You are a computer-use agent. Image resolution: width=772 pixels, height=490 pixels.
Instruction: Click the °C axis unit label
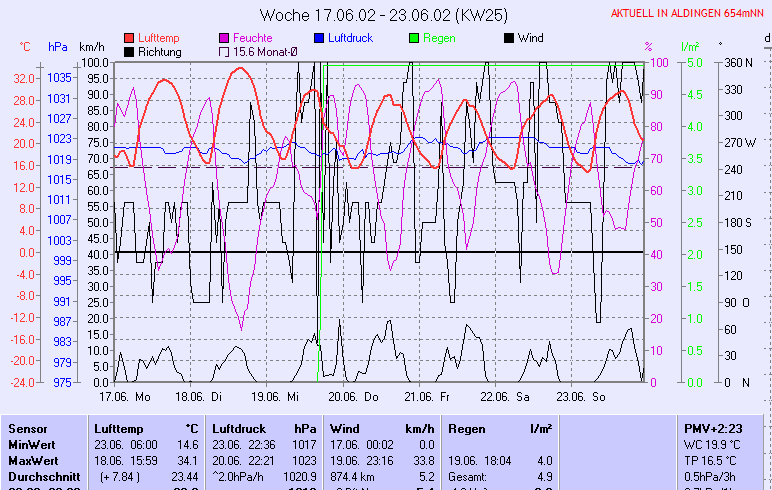[25, 47]
